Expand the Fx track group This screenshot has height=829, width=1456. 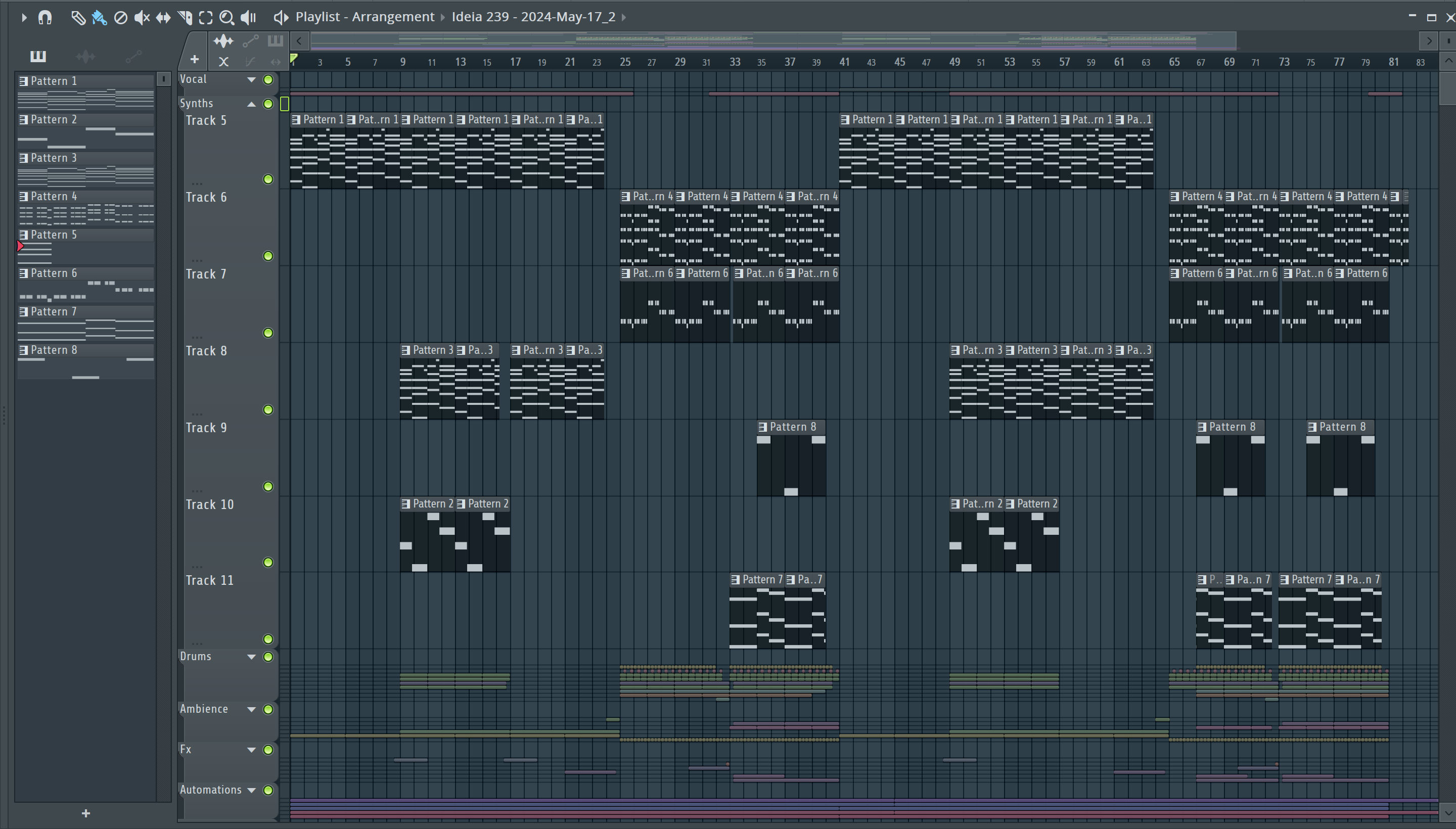[x=251, y=749]
